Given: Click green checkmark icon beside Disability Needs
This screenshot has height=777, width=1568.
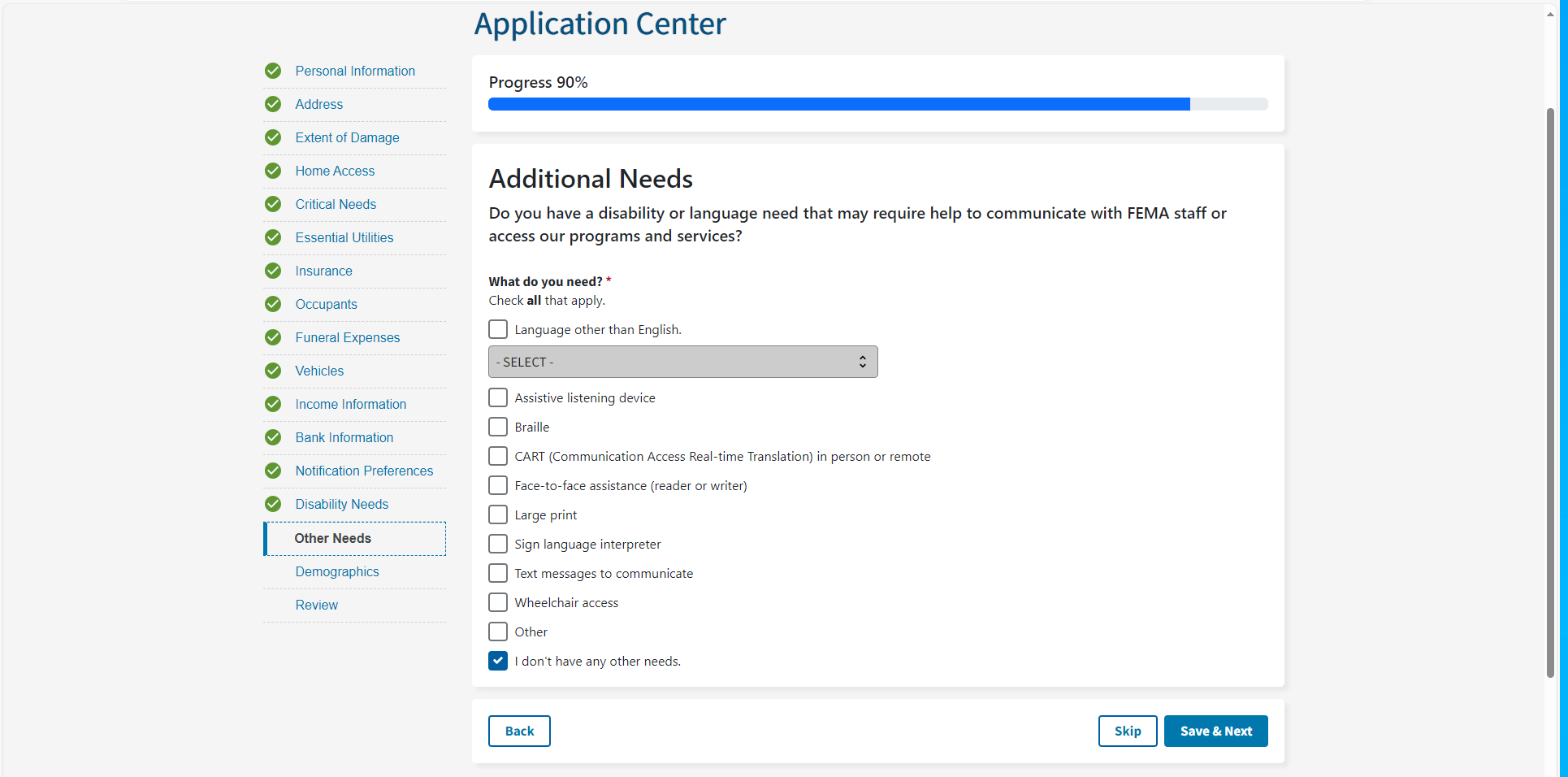Looking at the screenshot, I should click(273, 504).
